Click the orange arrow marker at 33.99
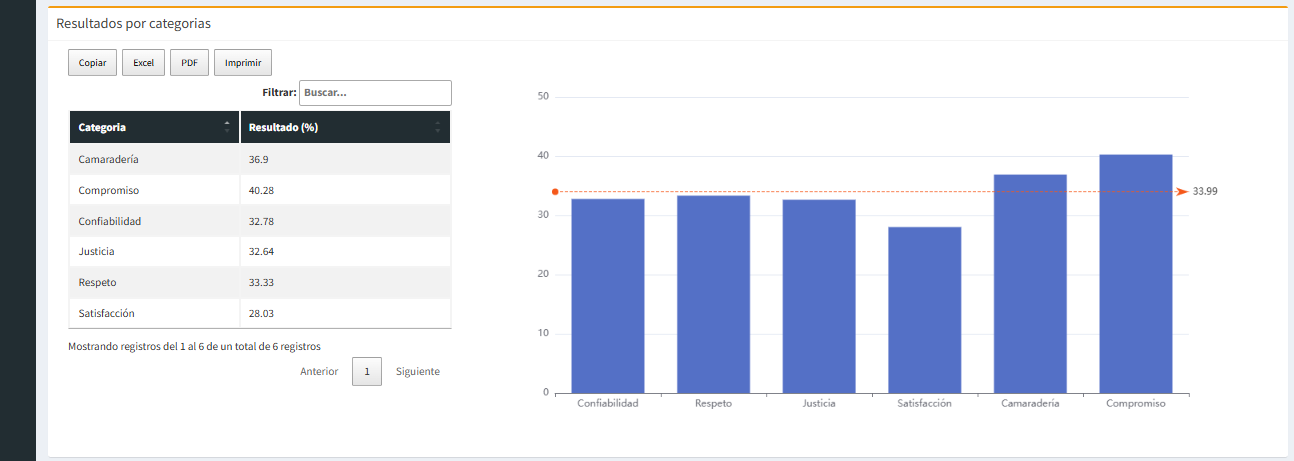Viewport: 1294px width, 461px height. pos(1181,191)
